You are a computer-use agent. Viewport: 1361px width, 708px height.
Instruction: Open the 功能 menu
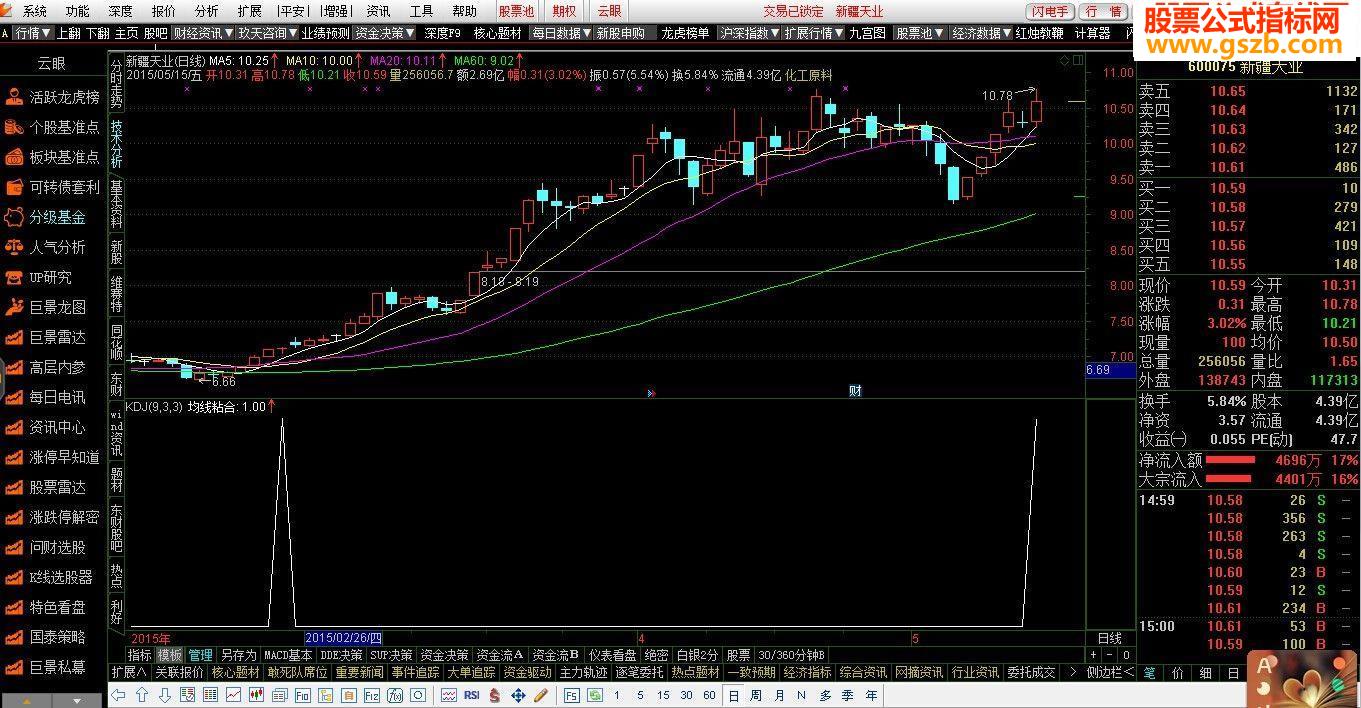[x=77, y=11]
